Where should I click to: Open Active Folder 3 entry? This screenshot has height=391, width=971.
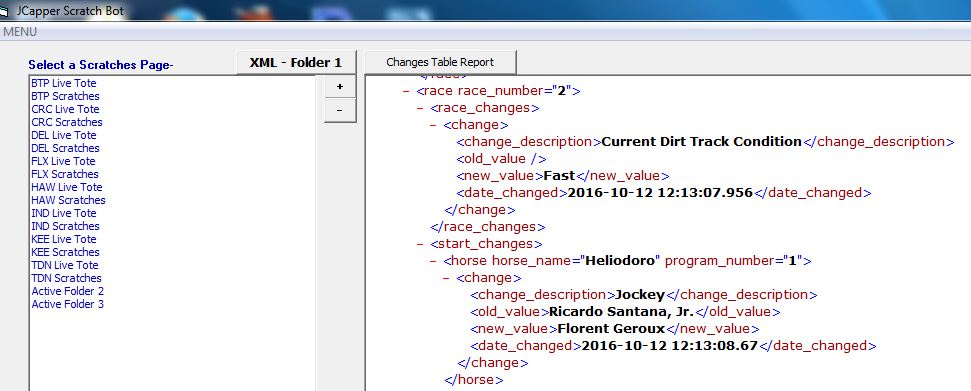tap(67, 304)
